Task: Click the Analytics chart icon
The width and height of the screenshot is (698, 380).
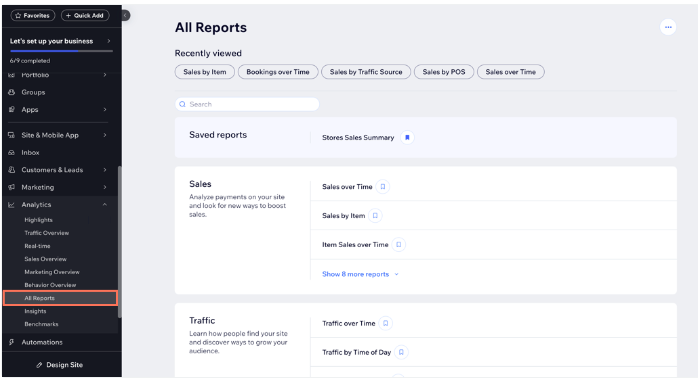Action: coord(12,205)
